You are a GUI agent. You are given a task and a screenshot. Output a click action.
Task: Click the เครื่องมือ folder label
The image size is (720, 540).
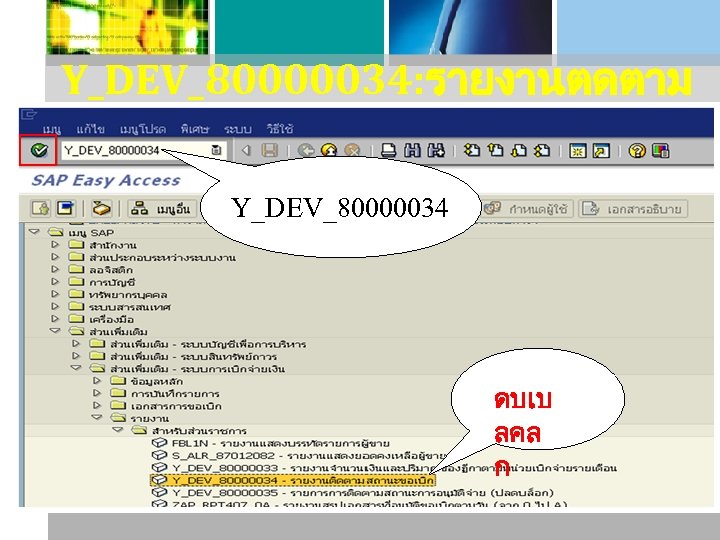[112, 319]
